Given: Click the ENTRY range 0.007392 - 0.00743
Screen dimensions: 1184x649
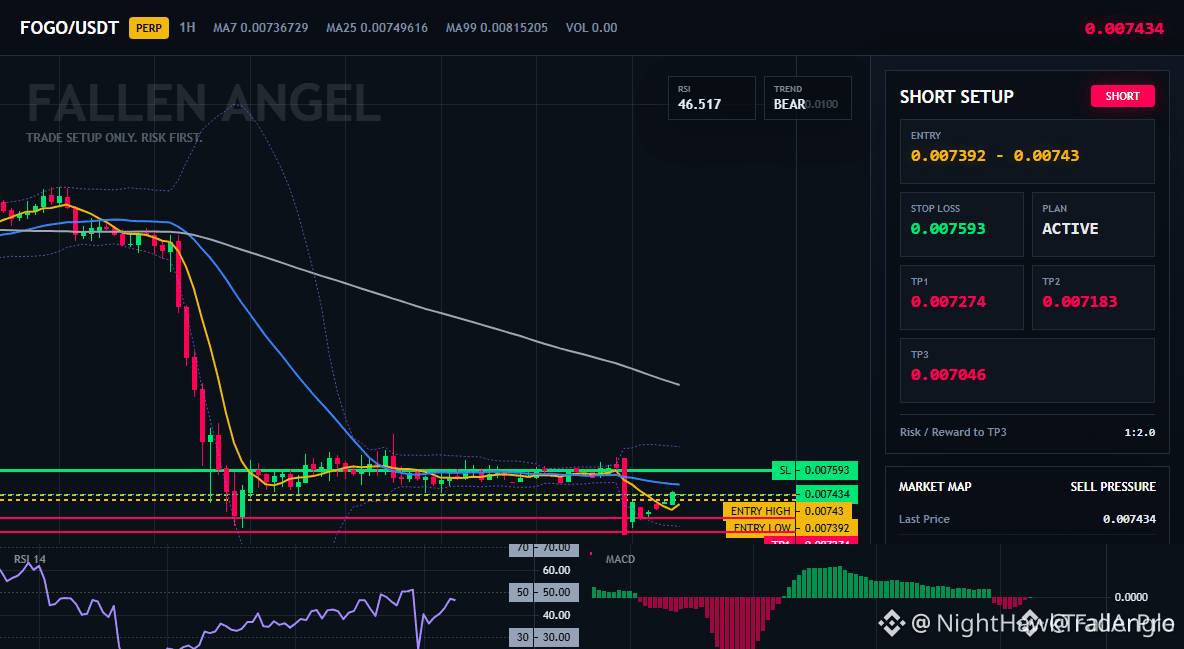Looking at the screenshot, I should 994,156.
